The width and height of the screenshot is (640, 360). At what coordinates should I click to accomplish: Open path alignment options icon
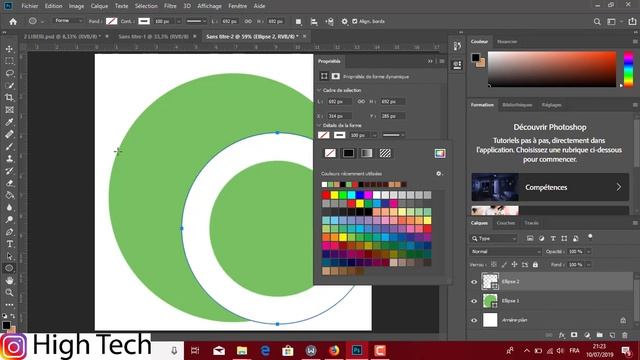click(x=314, y=22)
